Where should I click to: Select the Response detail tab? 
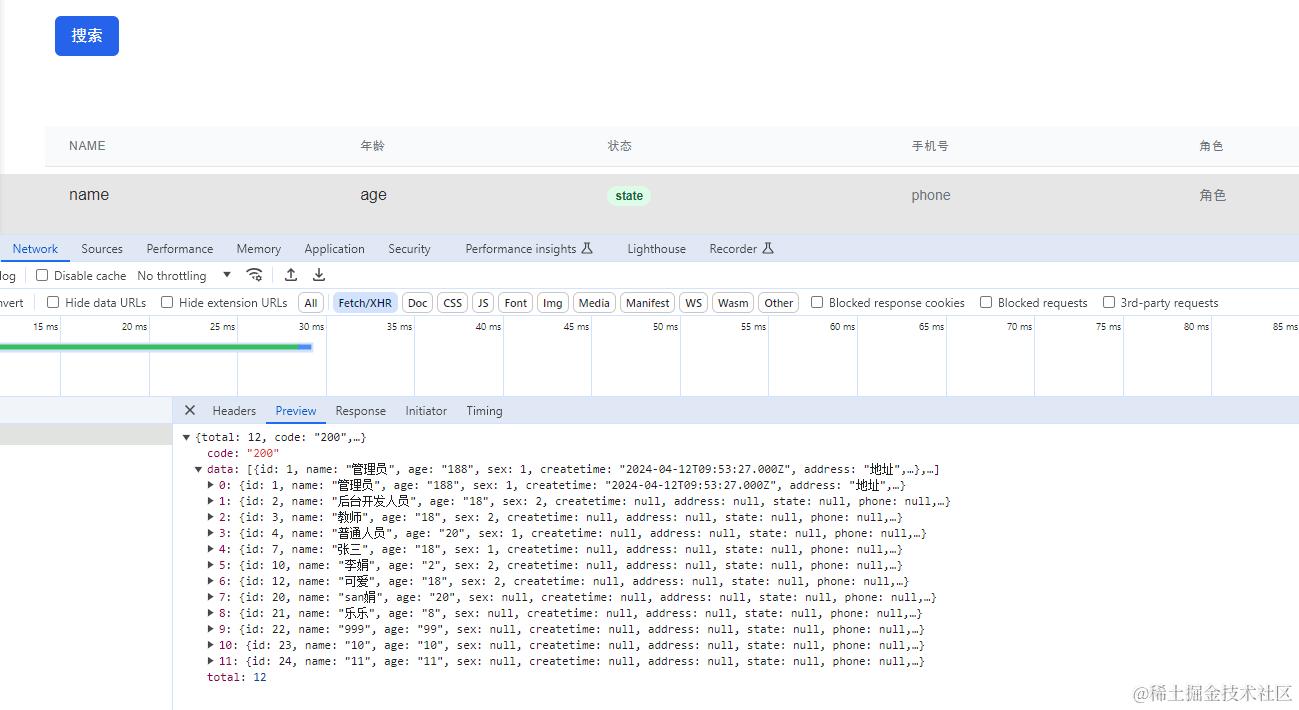[361, 411]
